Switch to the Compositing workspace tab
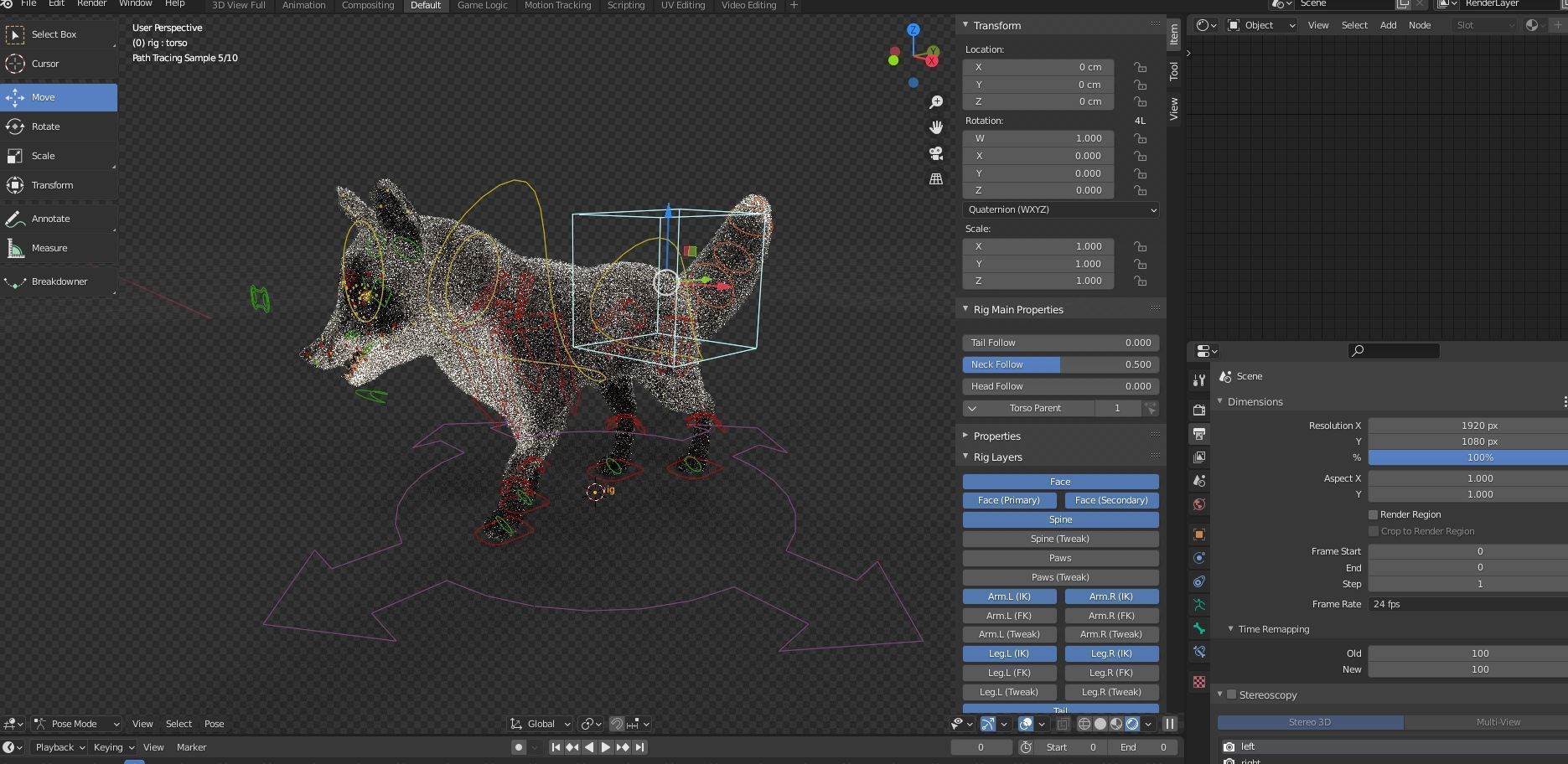 (368, 5)
